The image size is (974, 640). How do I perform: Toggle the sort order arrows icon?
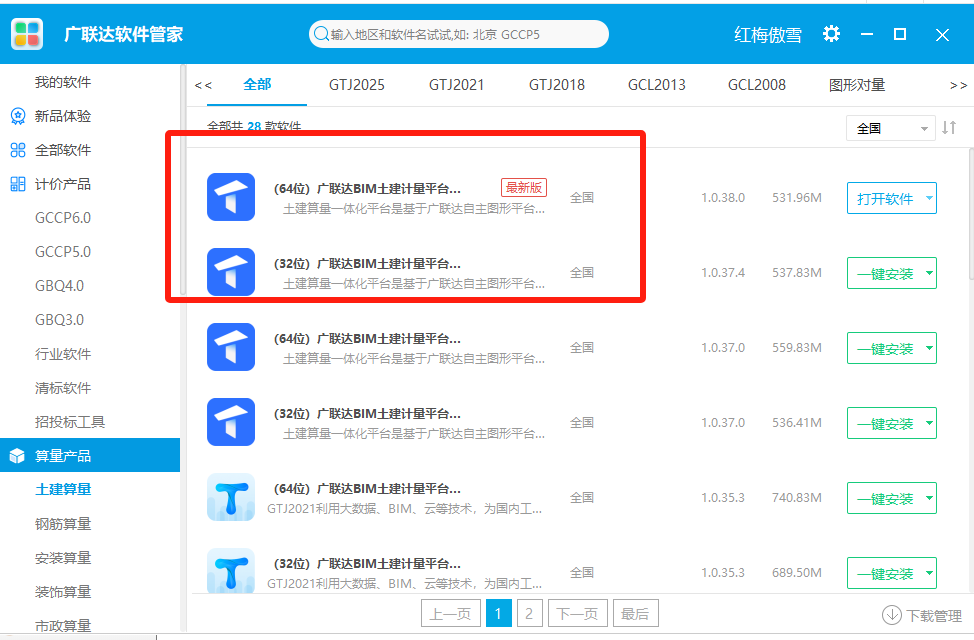[x=949, y=128]
